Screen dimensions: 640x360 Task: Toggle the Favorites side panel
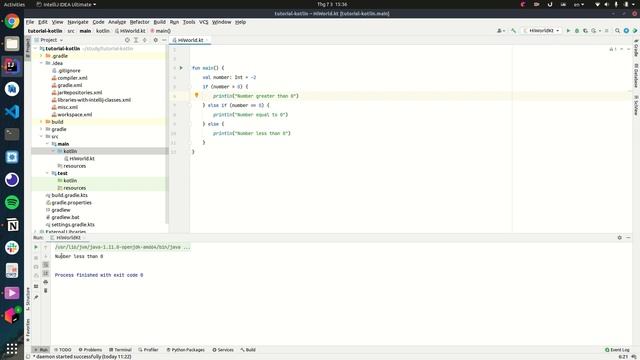[28, 330]
